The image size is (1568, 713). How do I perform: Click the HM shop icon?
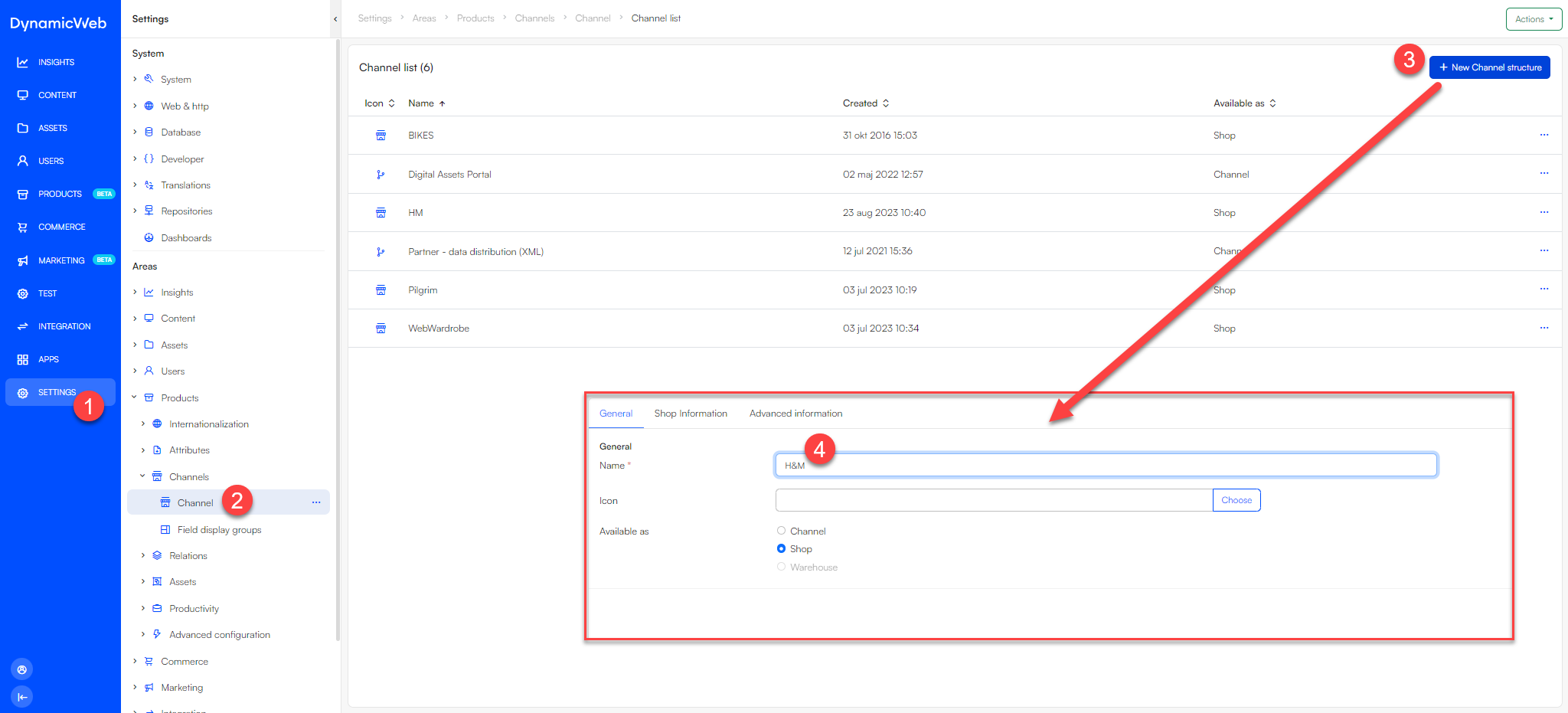point(381,213)
